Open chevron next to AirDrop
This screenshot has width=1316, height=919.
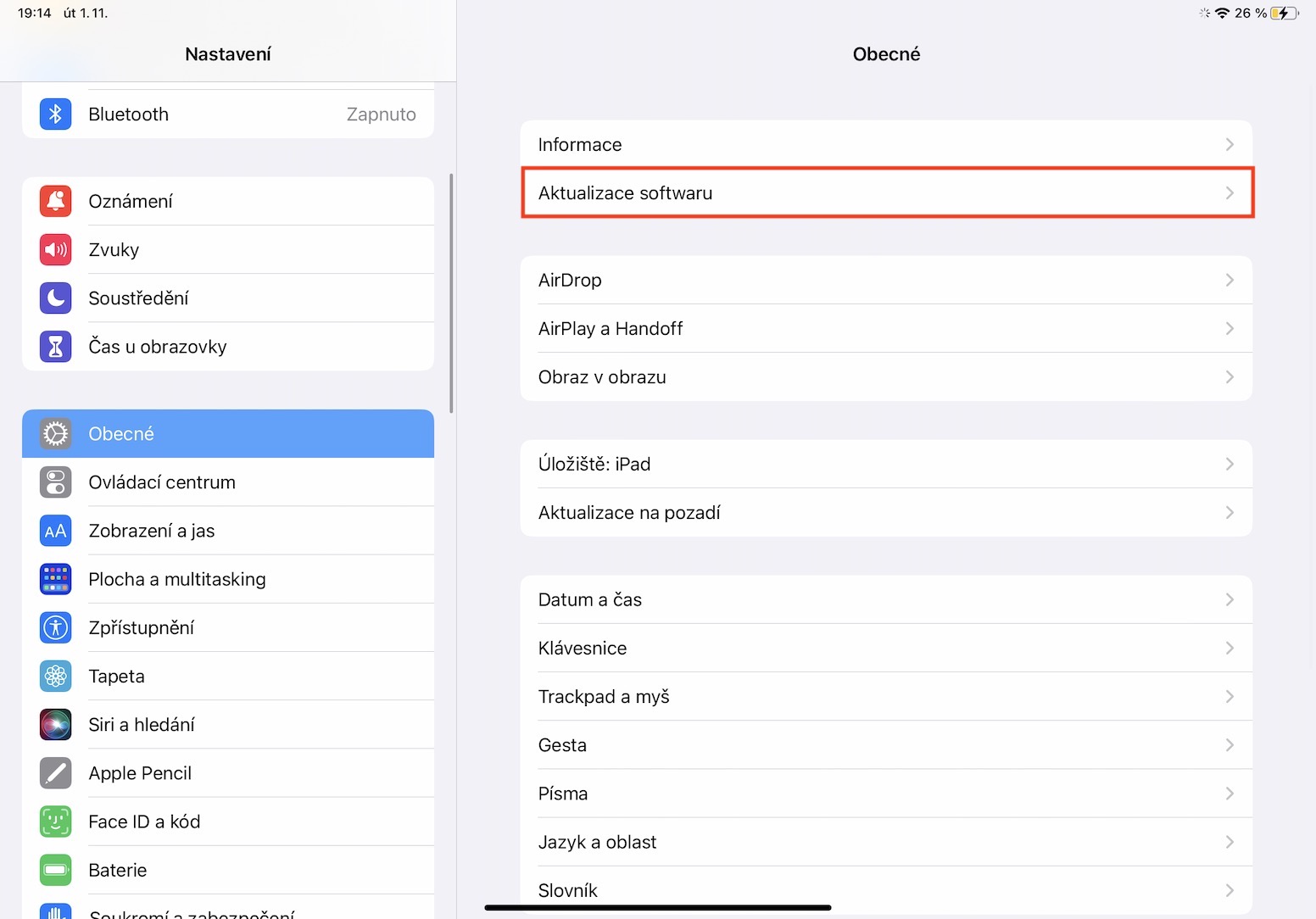(1230, 281)
